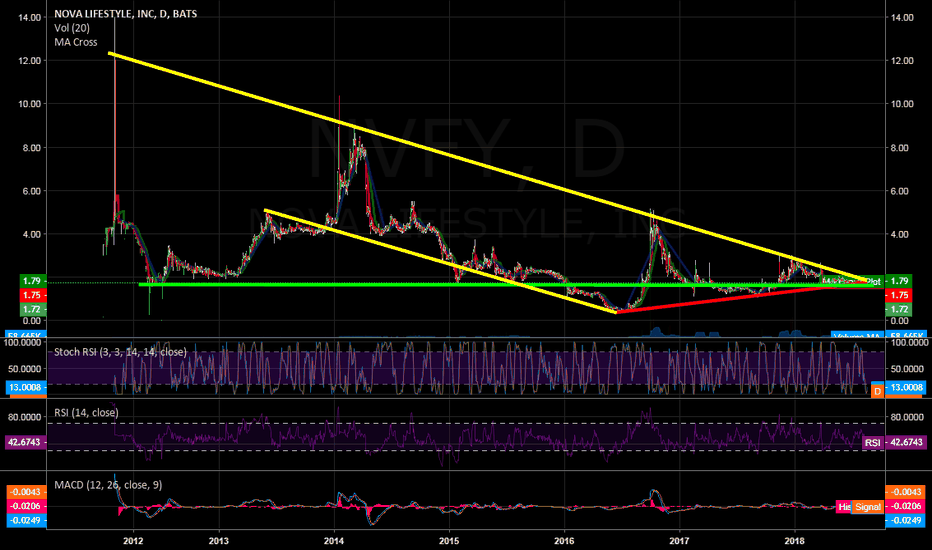Click the green 1.72 price label on right axis

click(x=900, y=309)
